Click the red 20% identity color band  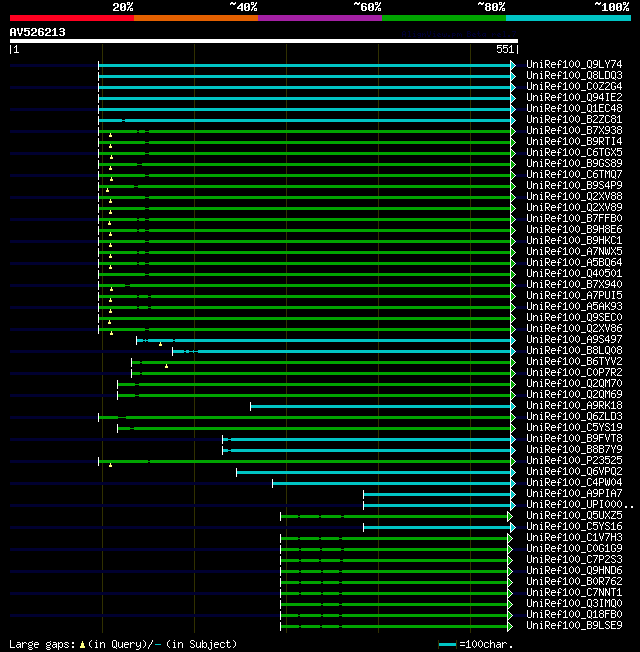click(x=72, y=18)
